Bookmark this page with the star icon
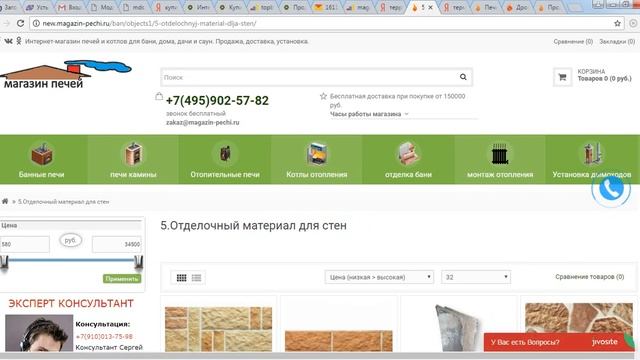640x360 pixels. coord(617,24)
